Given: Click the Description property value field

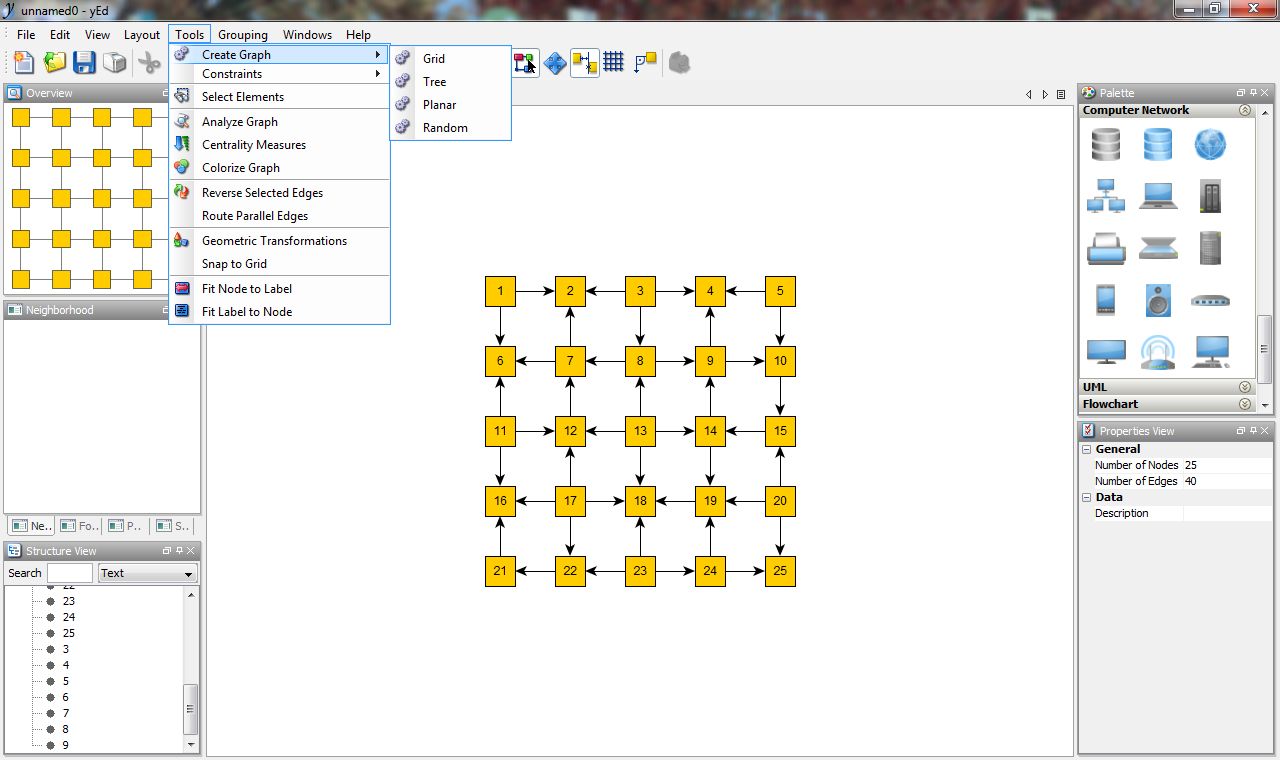Looking at the screenshot, I should click(1227, 513).
